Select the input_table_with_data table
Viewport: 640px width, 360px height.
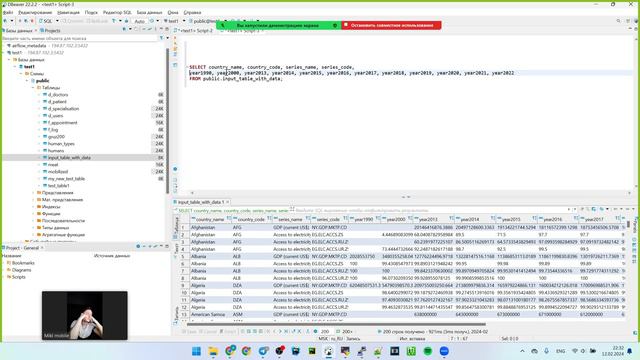pos(69,158)
